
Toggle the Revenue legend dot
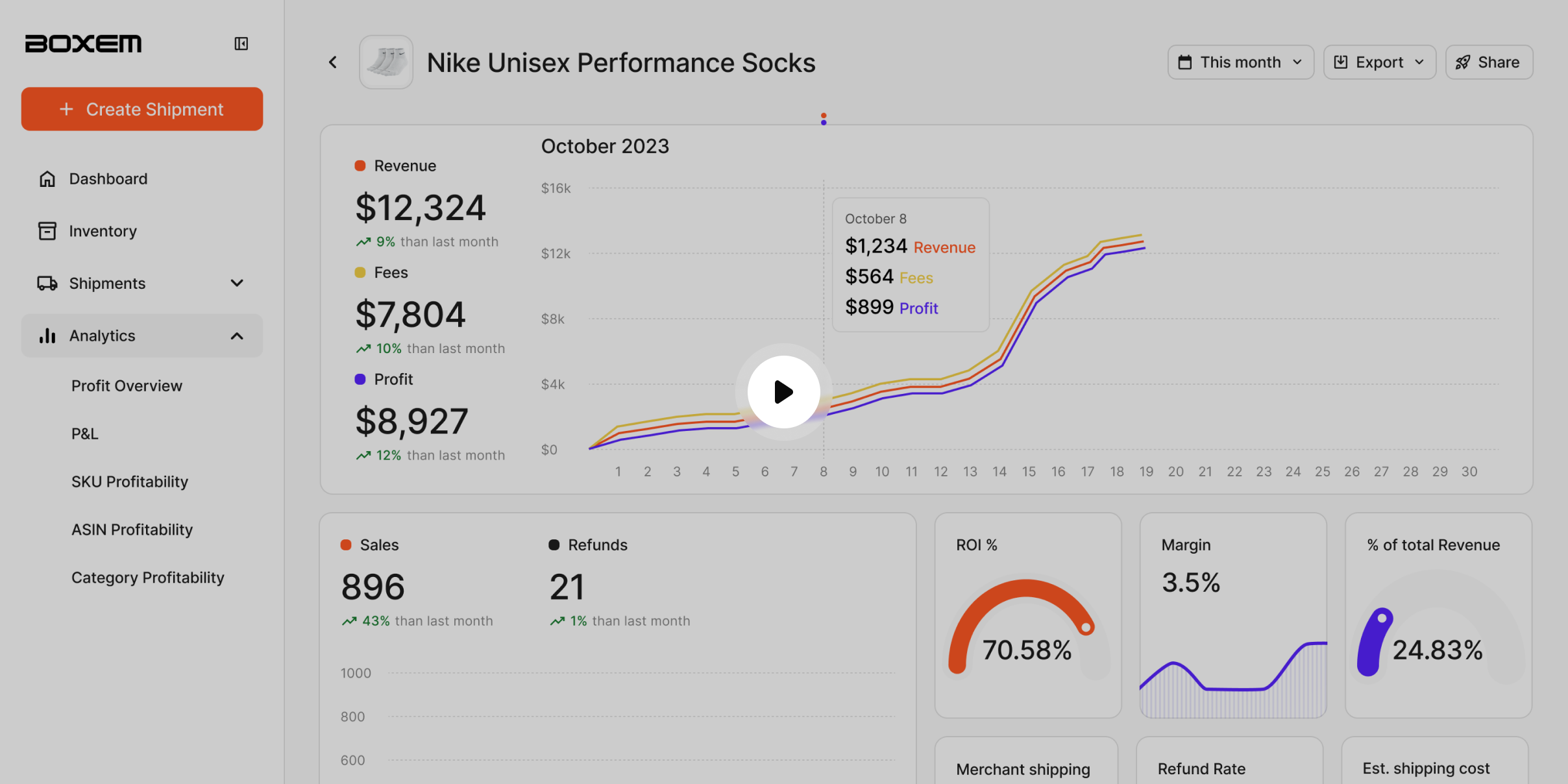360,165
